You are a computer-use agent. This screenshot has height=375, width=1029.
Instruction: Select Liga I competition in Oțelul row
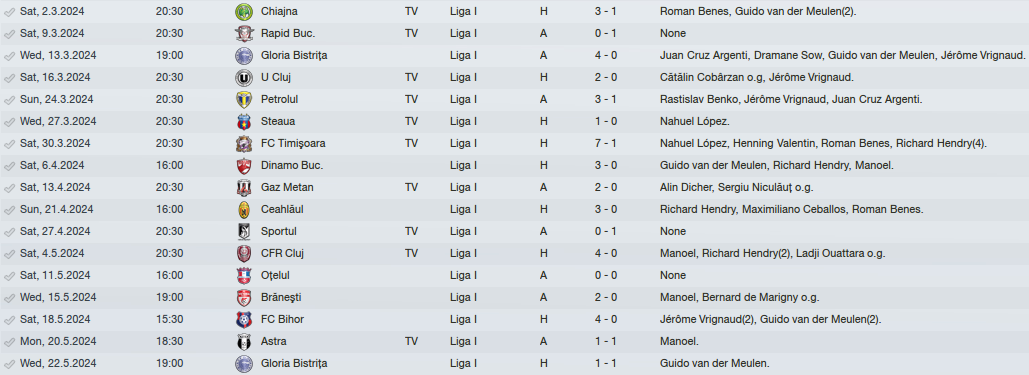[x=463, y=275]
